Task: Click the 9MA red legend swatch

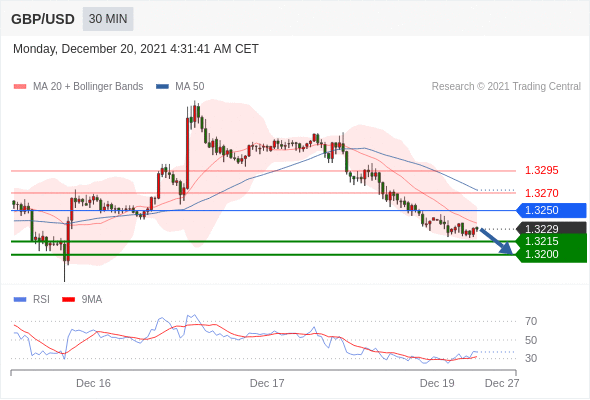Action: click(x=68, y=300)
